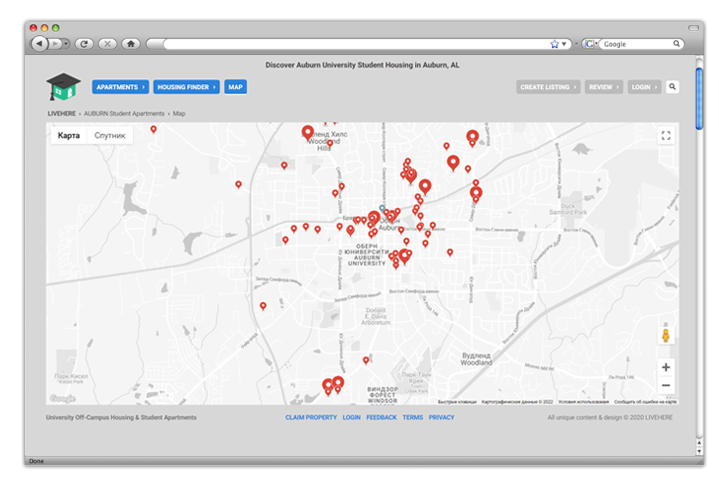
Task: Click the browser back arrow
Action: pyautogui.click(x=39, y=44)
